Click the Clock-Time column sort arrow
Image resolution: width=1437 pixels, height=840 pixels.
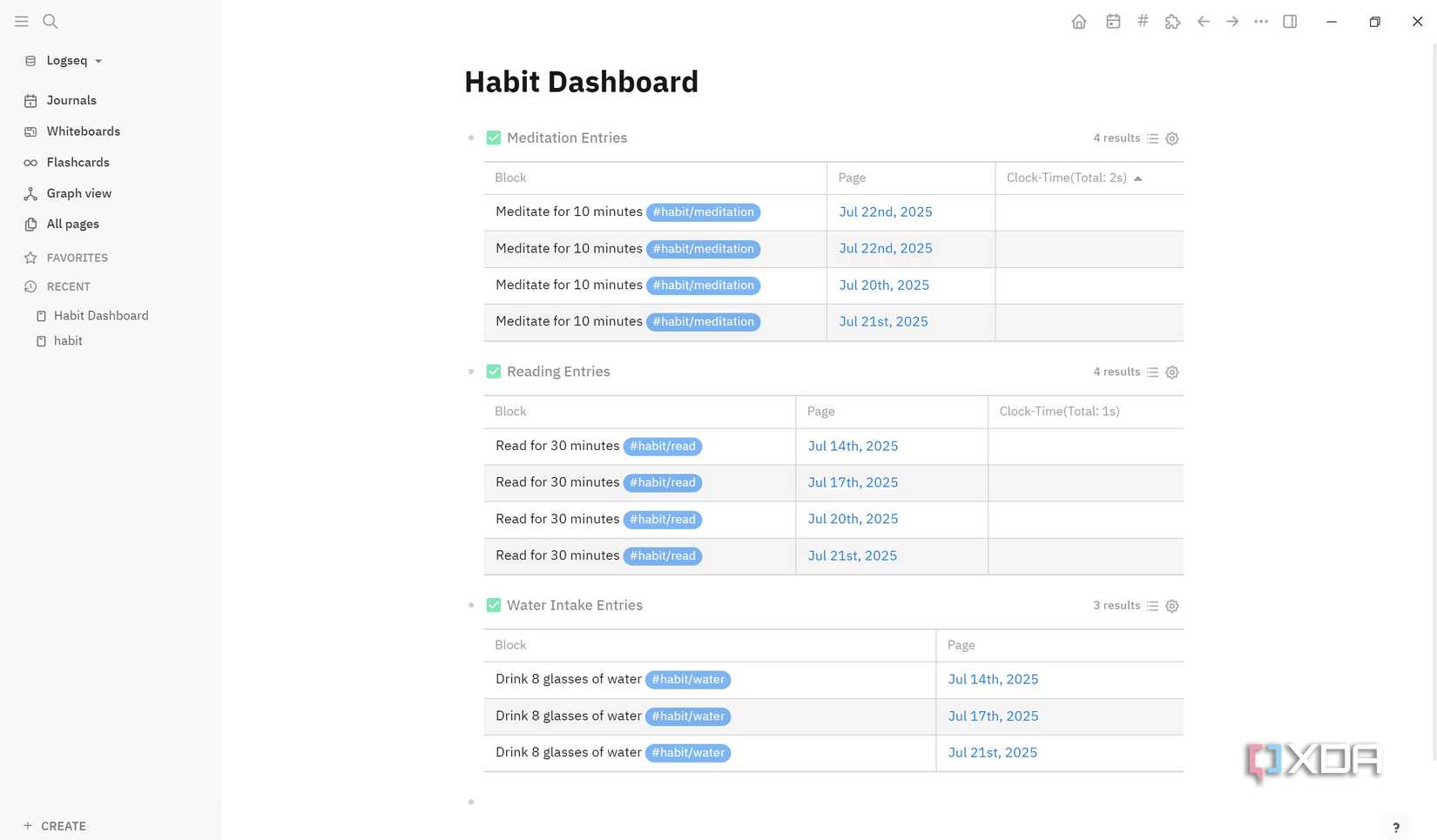[1138, 178]
